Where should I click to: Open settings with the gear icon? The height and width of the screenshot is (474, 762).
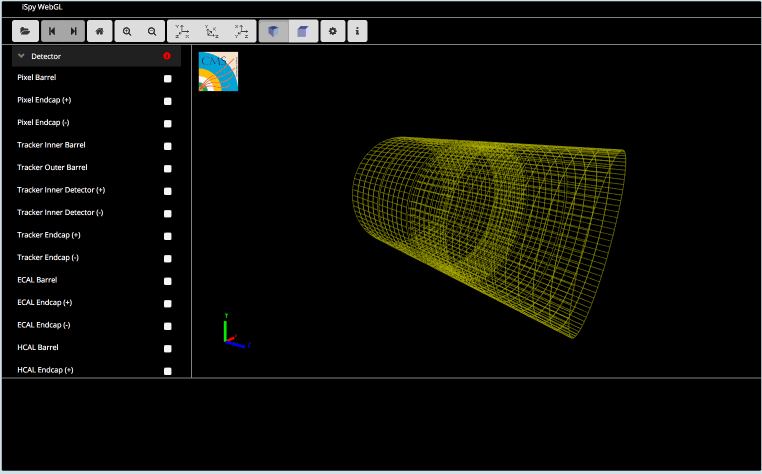(332, 31)
